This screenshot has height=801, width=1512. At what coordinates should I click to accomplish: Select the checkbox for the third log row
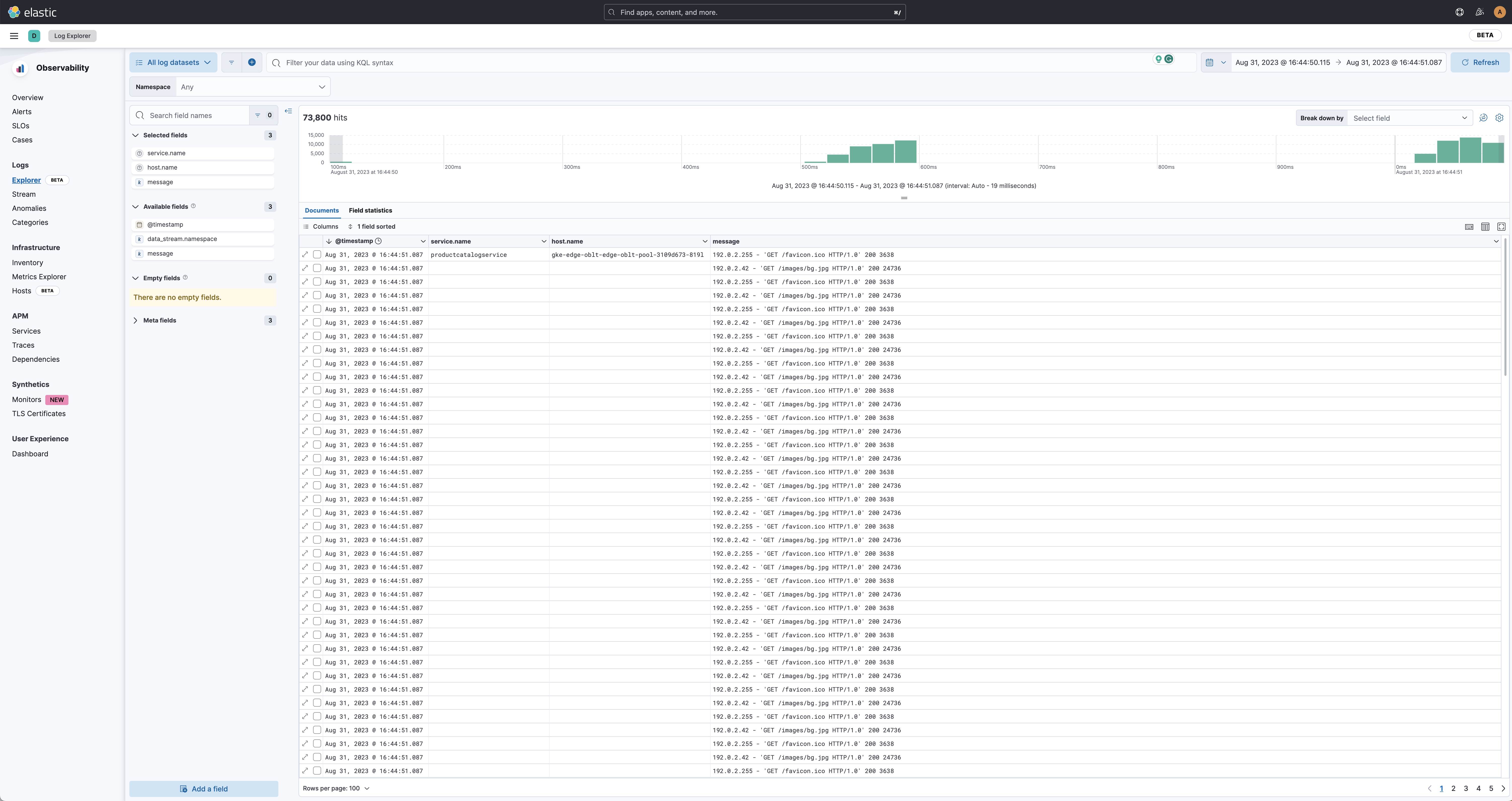click(x=317, y=282)
